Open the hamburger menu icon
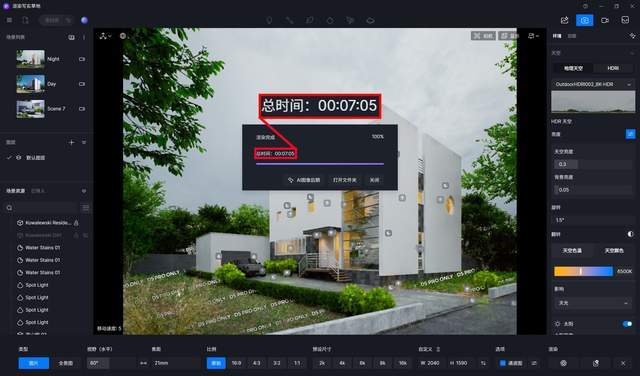Image resolution: width=640 pixels, height=376 pixels. 9,20
